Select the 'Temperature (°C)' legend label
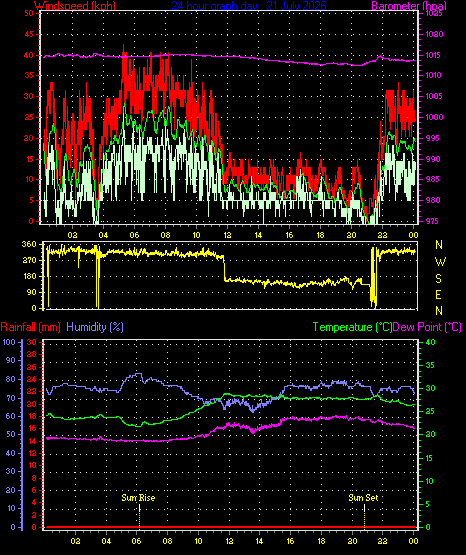The height and width of the screenshot is (555, 466). tap(352, 327)
